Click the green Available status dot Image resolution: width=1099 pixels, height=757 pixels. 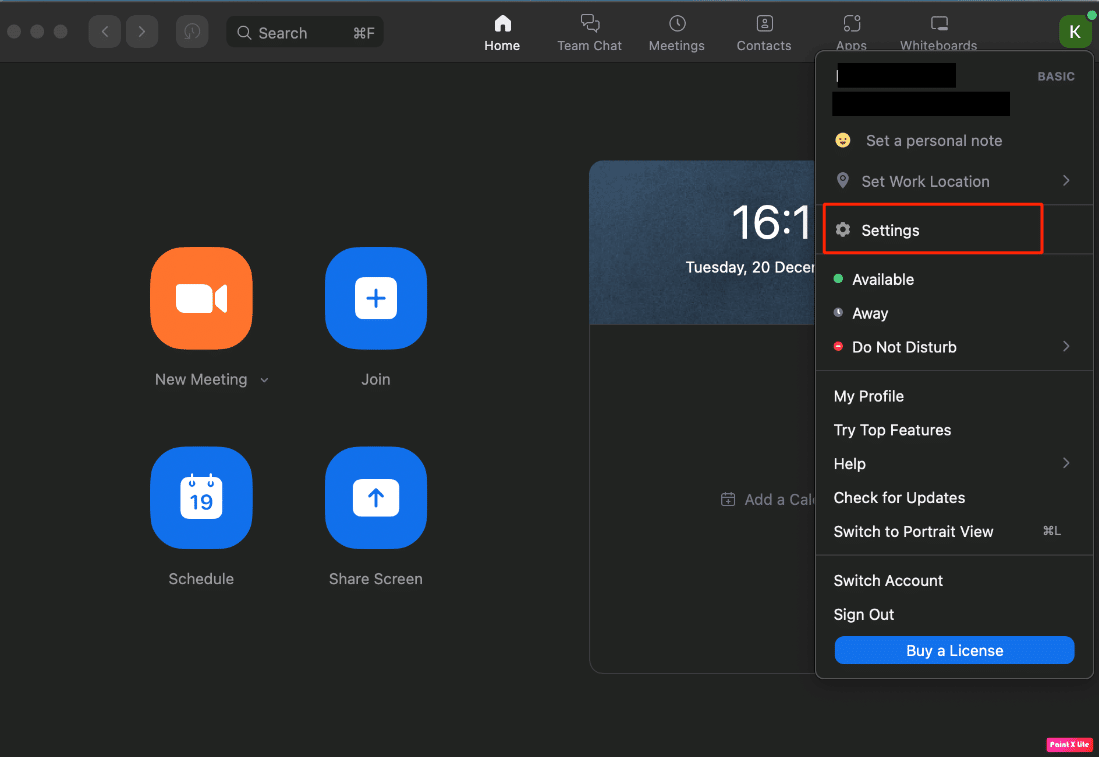pos(838,279)
